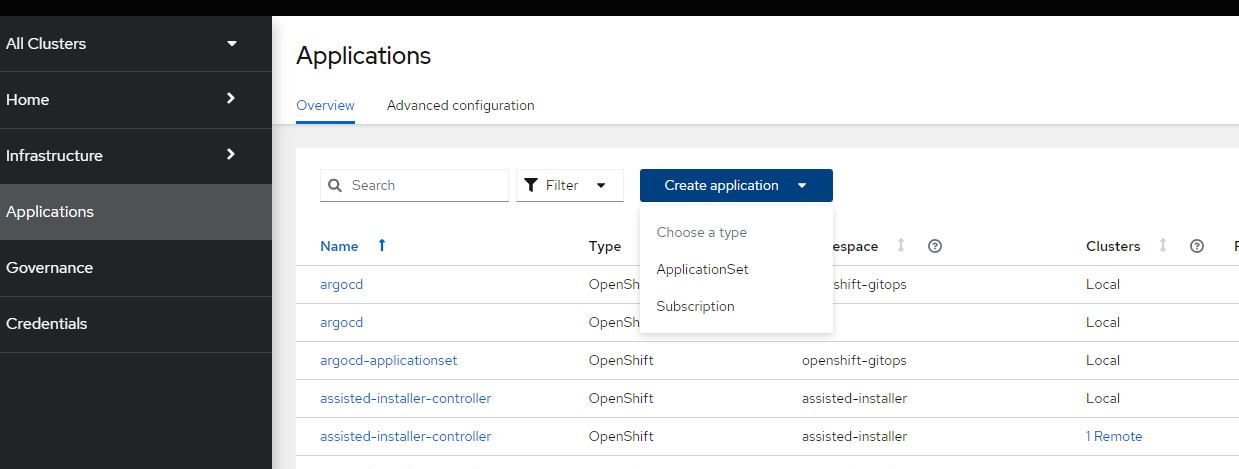Click the Clusters help question icon
Image resolution: width=1239 pixels, height=469 pixels.
1197,246
